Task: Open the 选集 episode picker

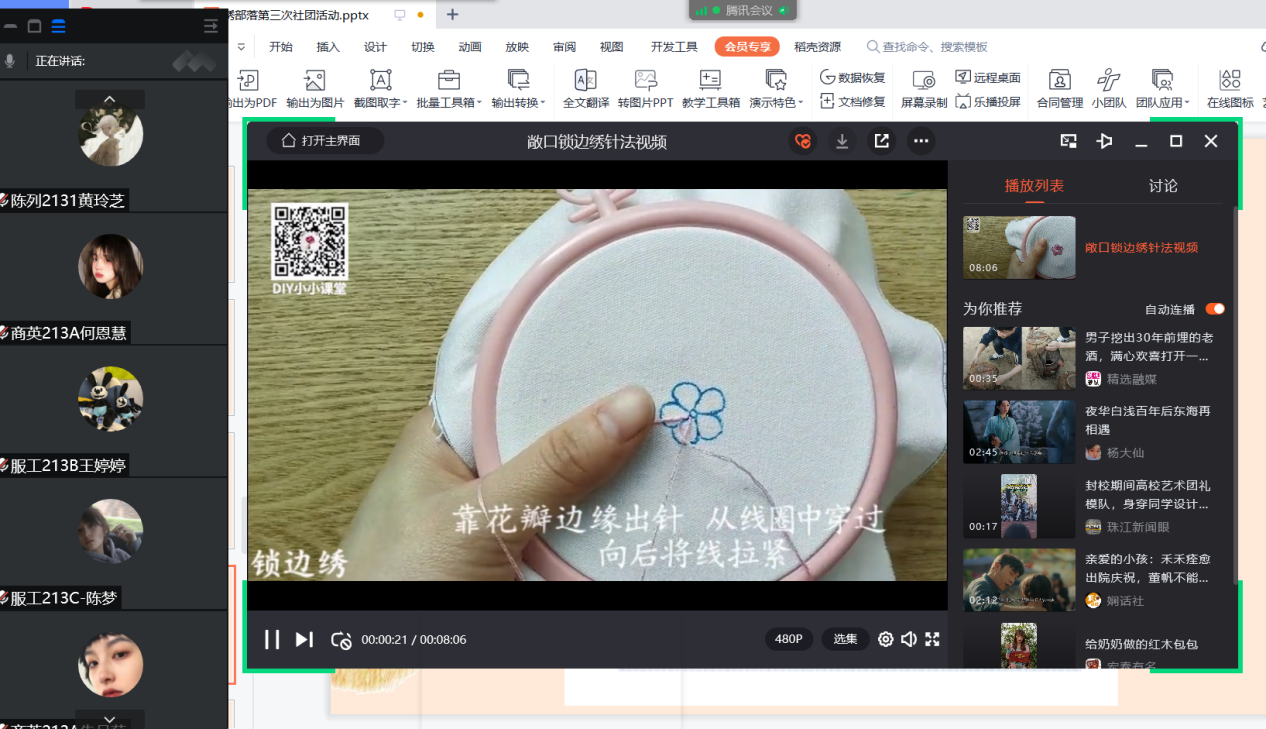Action: click(846, 639)
